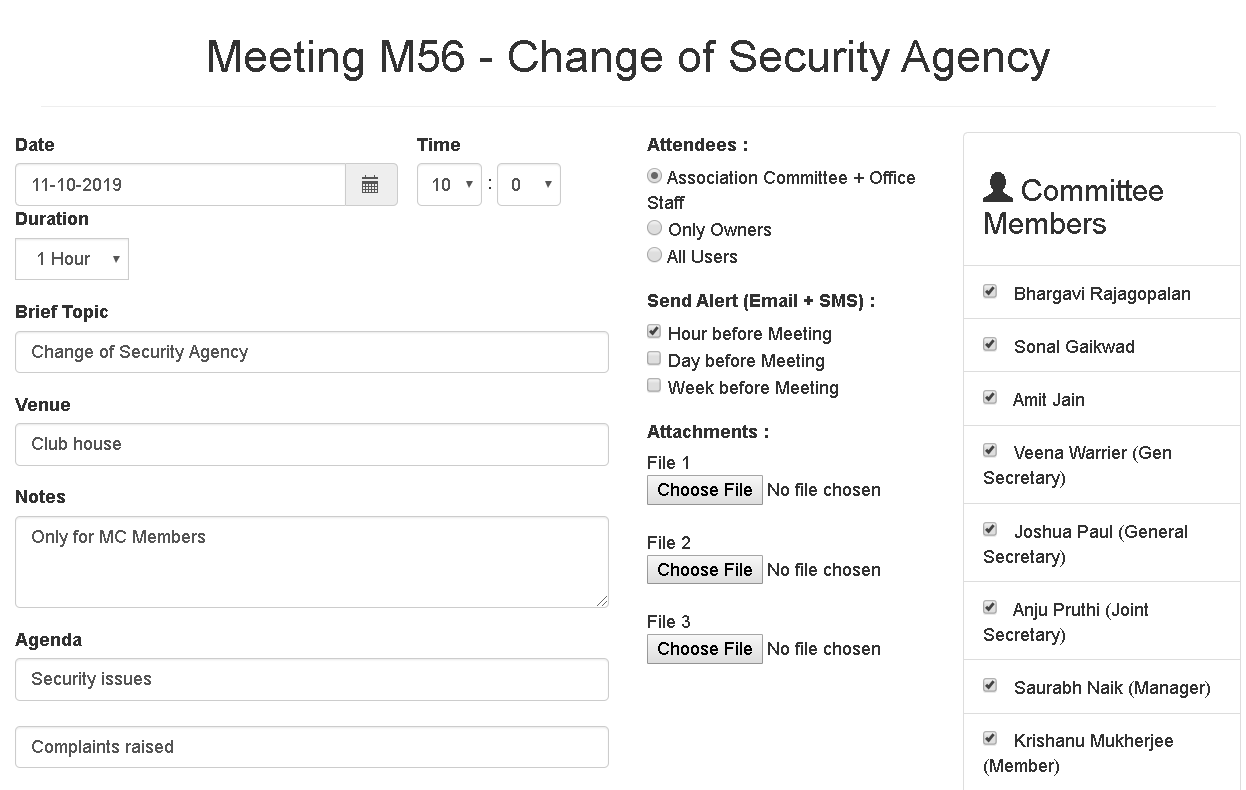This screenshot has width=1246, height=790.
Task: Click inside the Venue text field
Action: click(x=311, y=444)
